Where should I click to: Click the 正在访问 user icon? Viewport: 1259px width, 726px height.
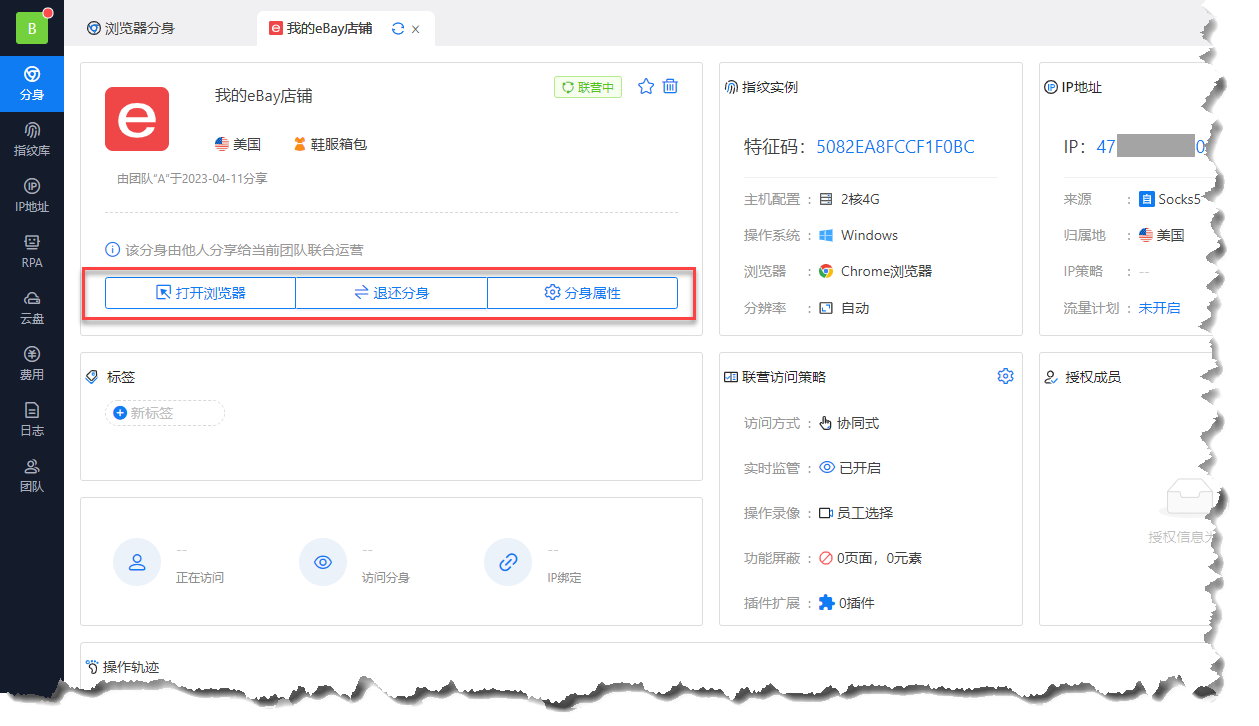click(138, 562)
